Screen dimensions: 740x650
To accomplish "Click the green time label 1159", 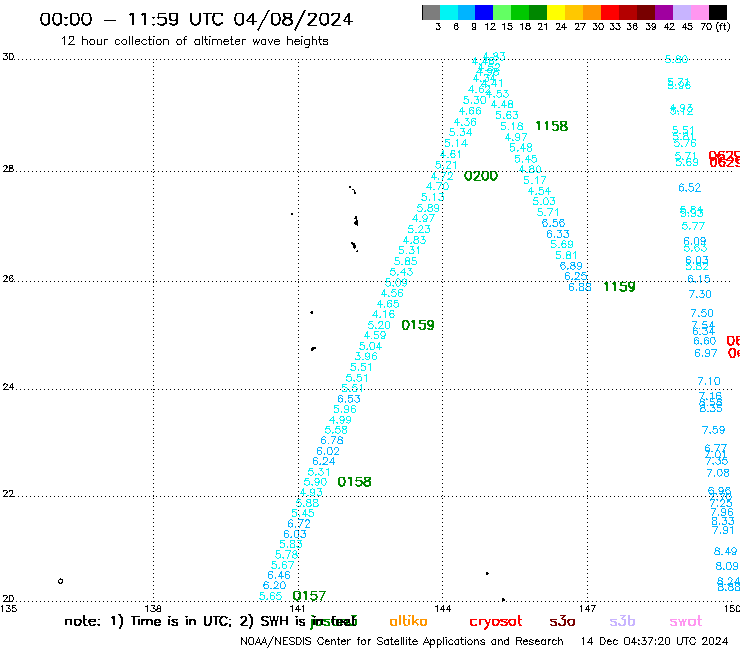I will [619, 287].
